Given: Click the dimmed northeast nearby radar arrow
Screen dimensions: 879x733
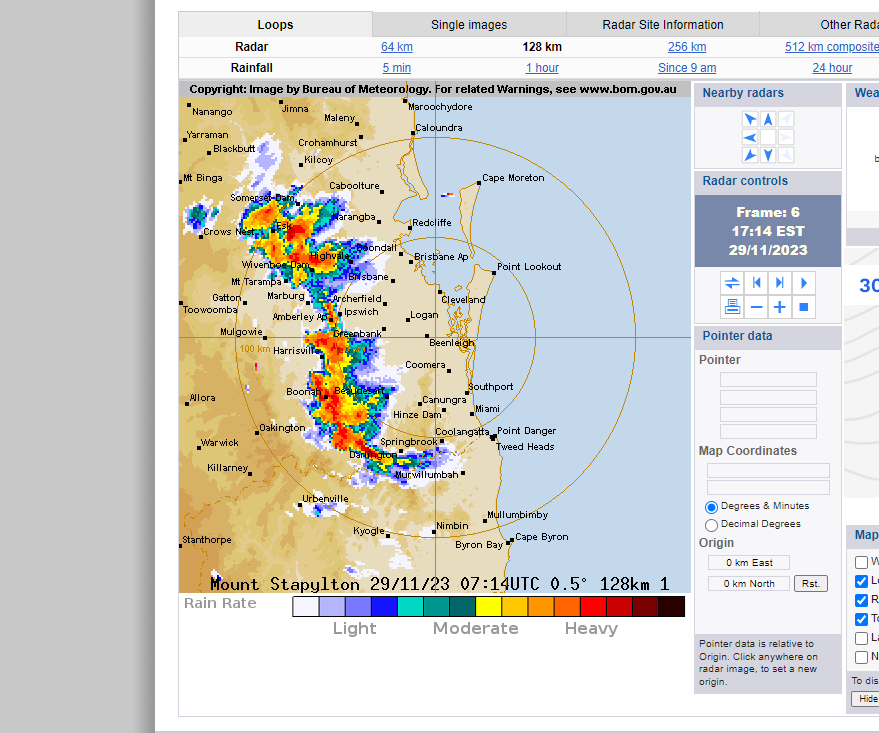Looking at the screenshot, I should [x=787, y=119].
